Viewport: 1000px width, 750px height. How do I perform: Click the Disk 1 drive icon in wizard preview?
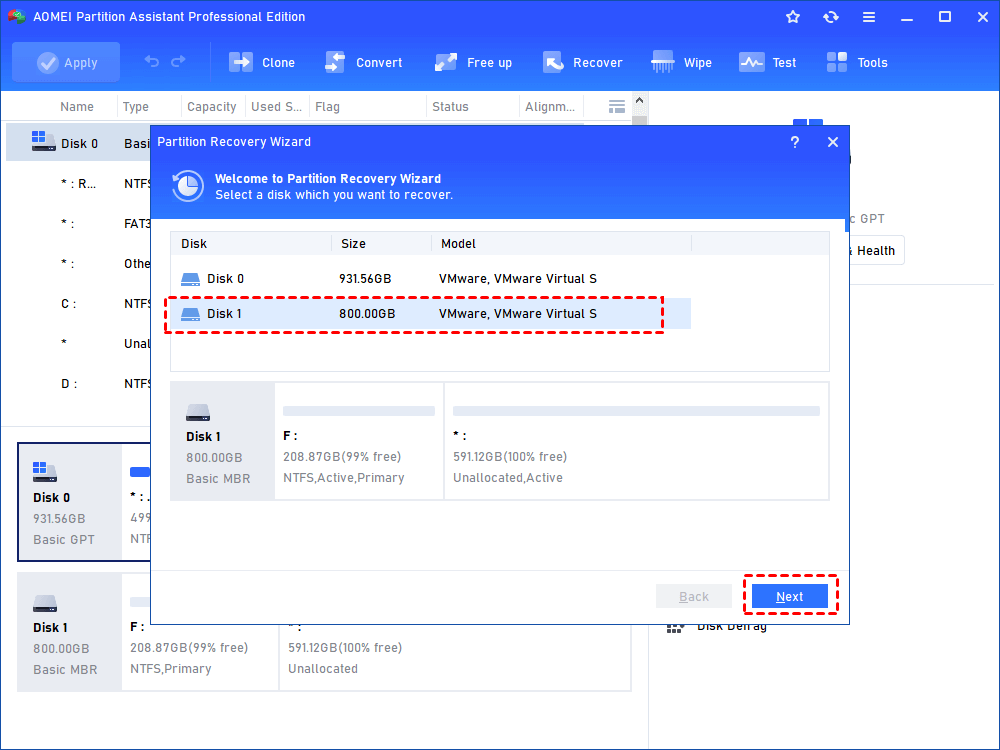[x=198, y=413]
